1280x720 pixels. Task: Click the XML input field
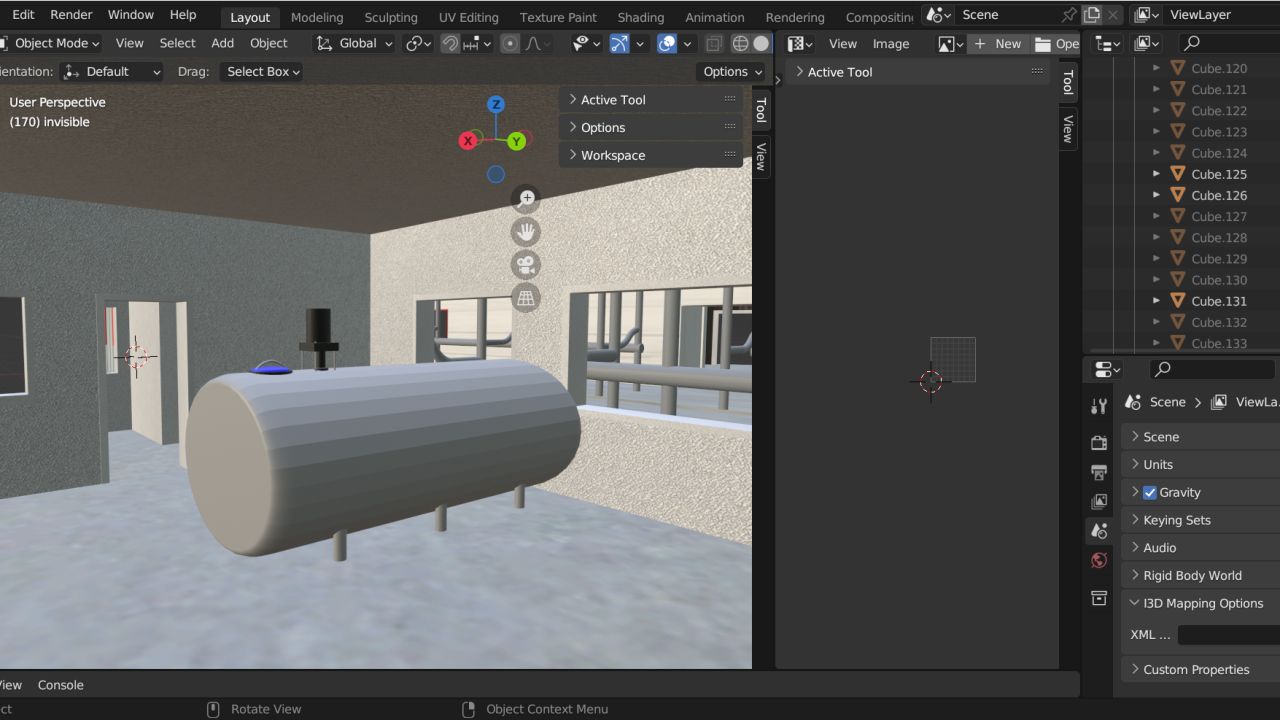pos(1229,635)
